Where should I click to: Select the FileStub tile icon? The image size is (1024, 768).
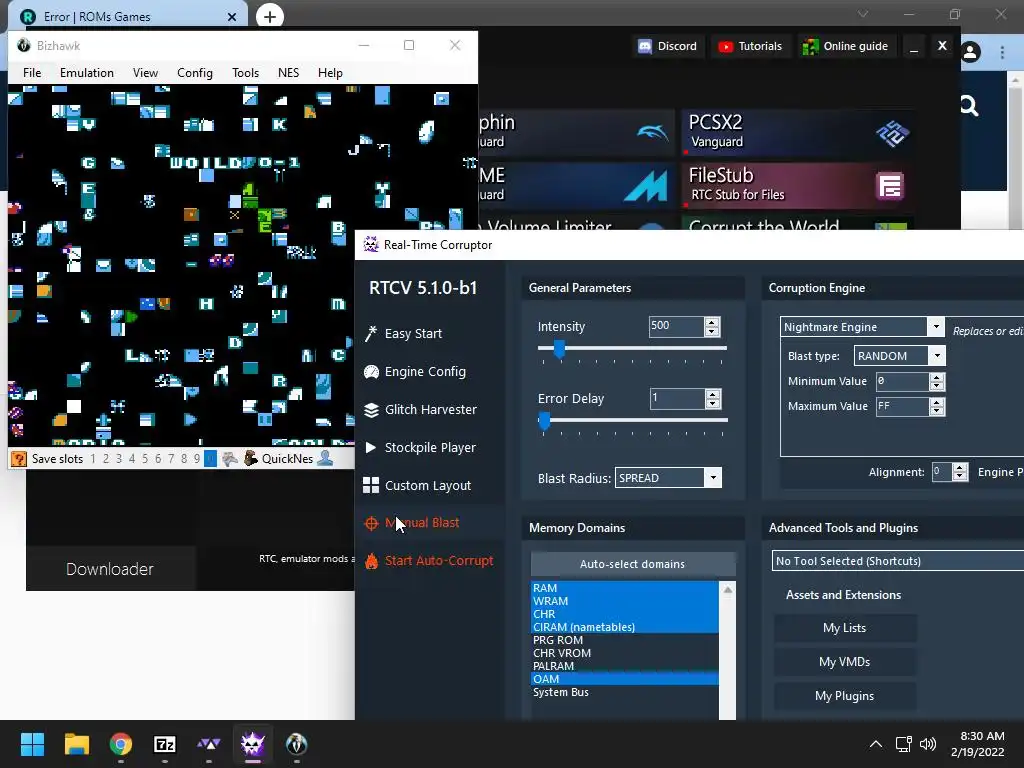890,186
